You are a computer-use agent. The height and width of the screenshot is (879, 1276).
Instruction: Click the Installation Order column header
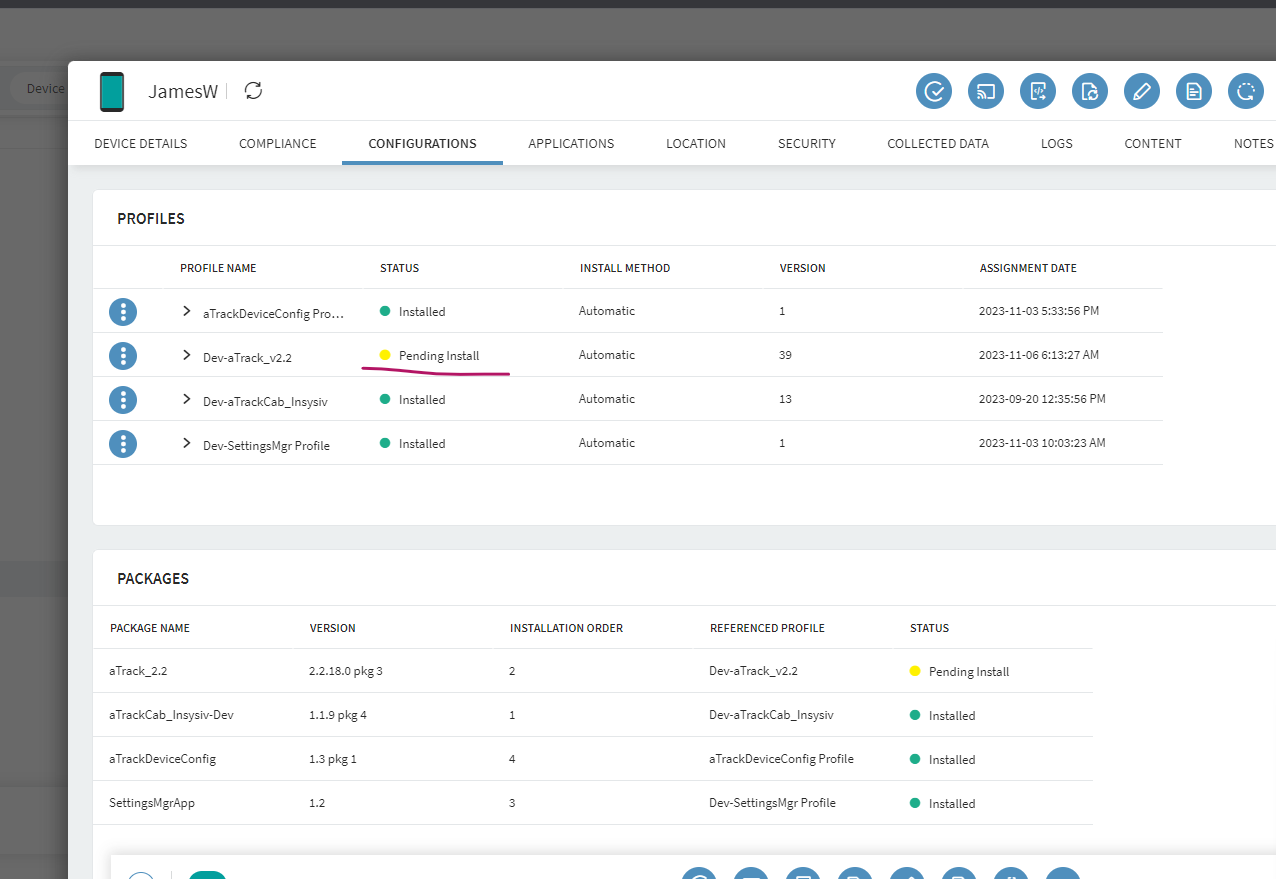(x=566, y=628)
